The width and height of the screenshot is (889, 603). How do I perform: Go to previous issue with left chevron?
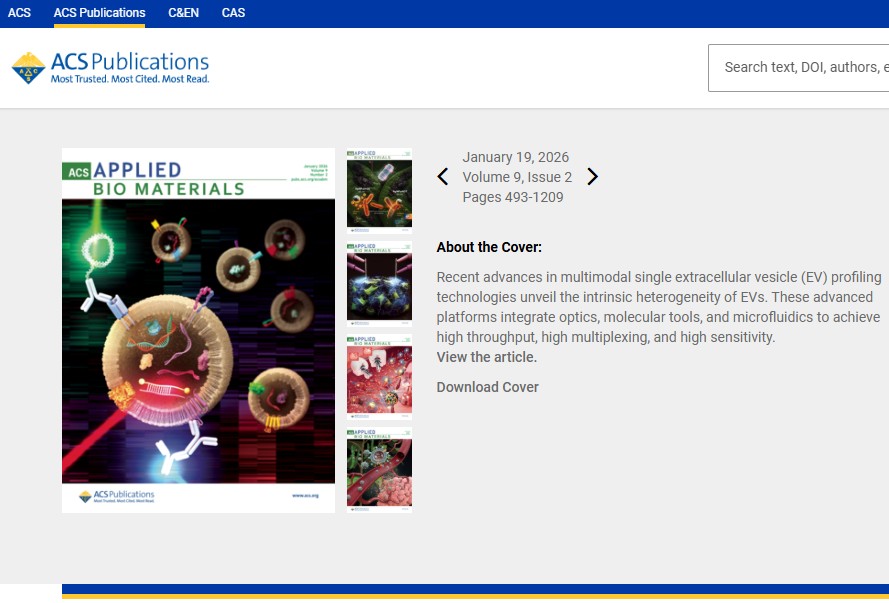pyautogui.click(x=443, y=177)
